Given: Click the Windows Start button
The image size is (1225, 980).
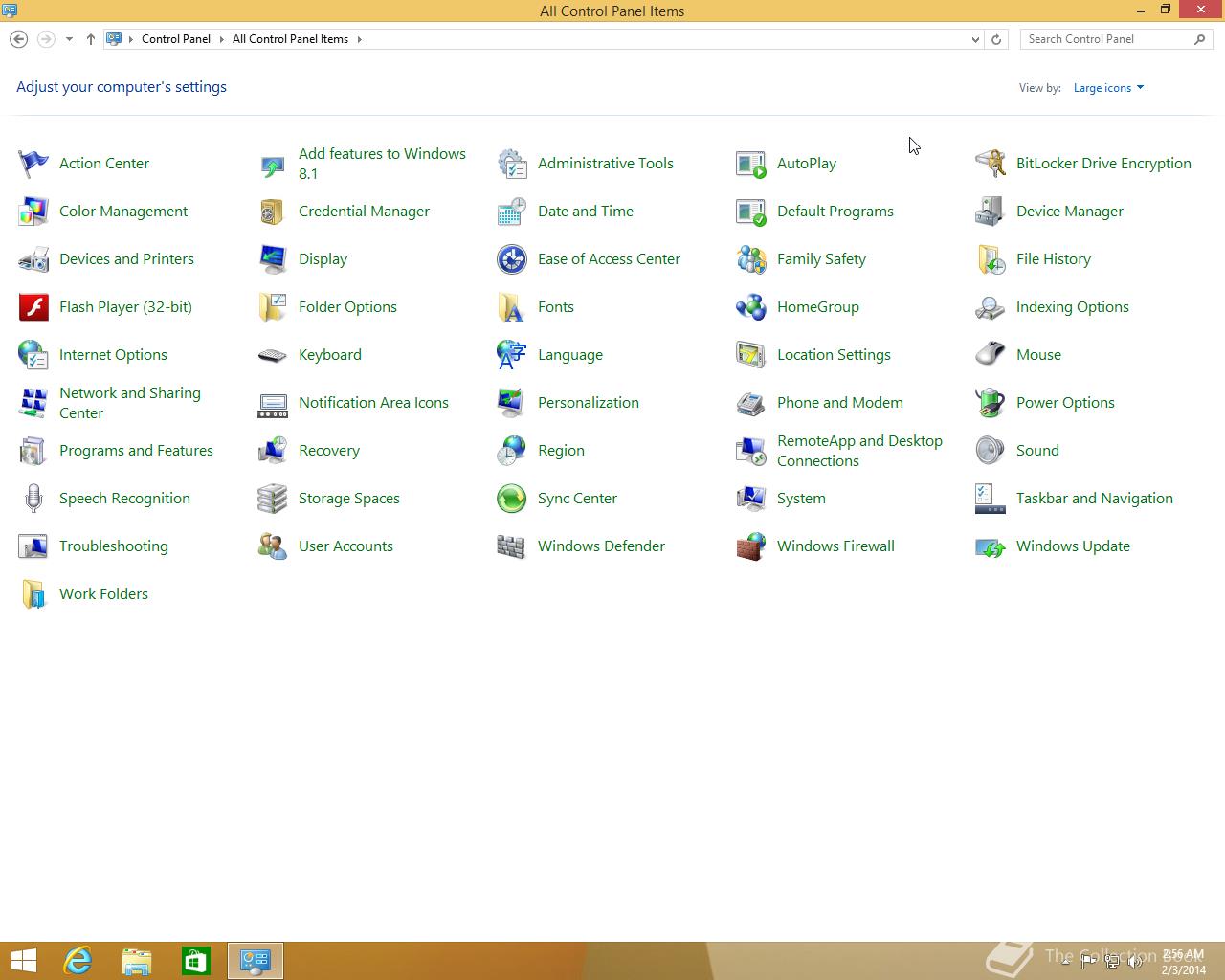Looking at the screenshot, I should tap(24, 961).
